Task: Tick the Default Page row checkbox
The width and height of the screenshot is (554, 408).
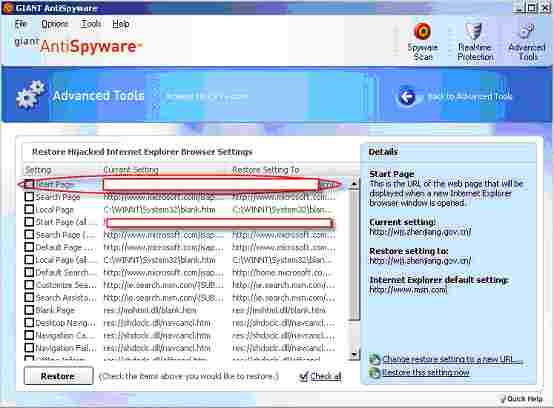Action: point(29,247)
